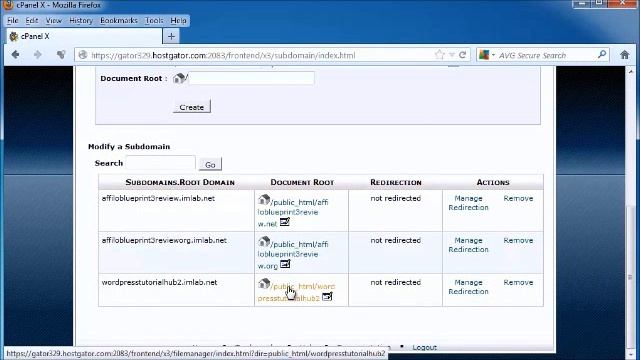The height and width of the screenshot is (360, 640).
Task: Open a new tab with the plus button
Action: (171, 36)
